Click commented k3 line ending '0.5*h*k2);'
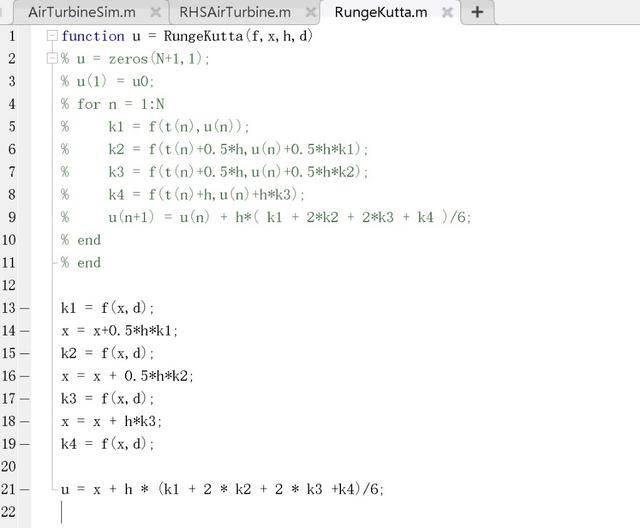This screenshot has width=640, height=528. click(238, 172)
